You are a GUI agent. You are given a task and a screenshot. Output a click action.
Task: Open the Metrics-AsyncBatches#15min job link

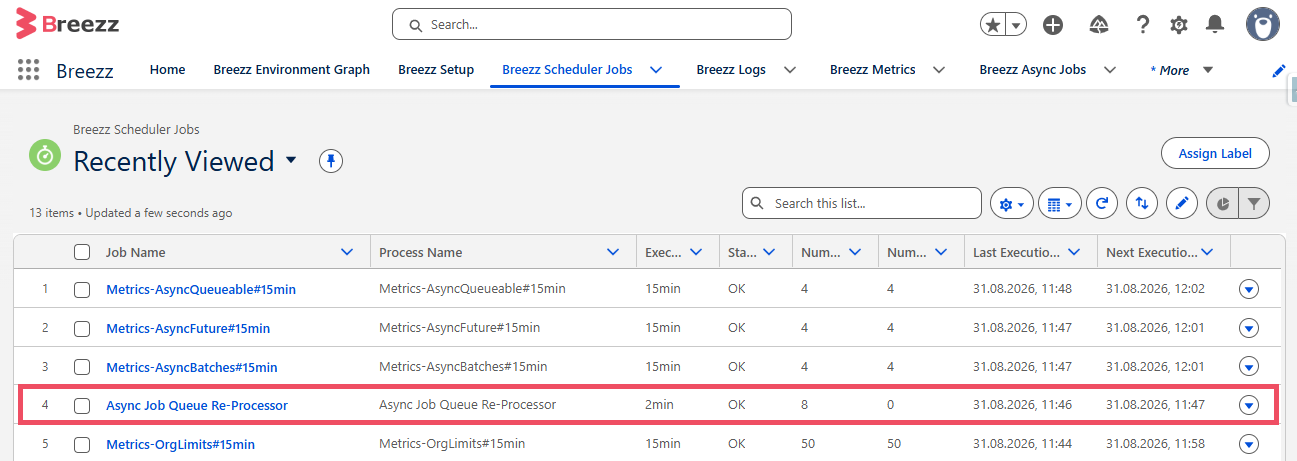point(192,367)
